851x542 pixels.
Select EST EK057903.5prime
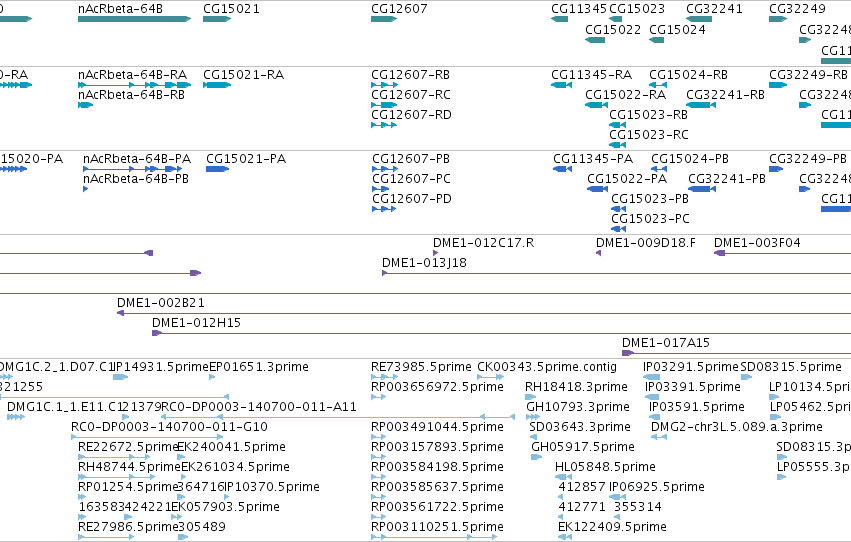click(174, 518)
